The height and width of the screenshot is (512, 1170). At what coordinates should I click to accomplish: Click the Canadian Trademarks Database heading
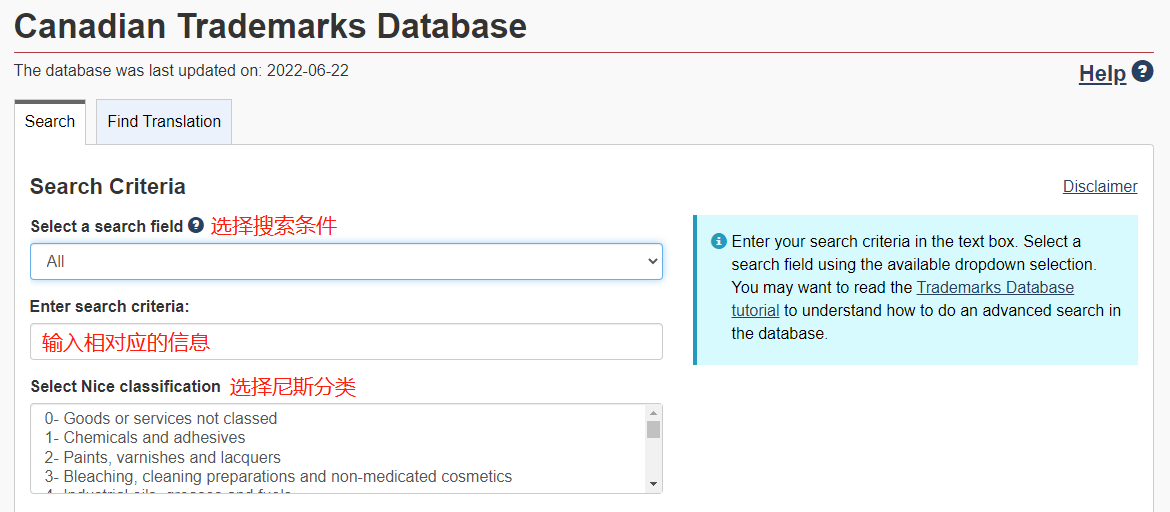pyautogui.click(x=270, y=26)
